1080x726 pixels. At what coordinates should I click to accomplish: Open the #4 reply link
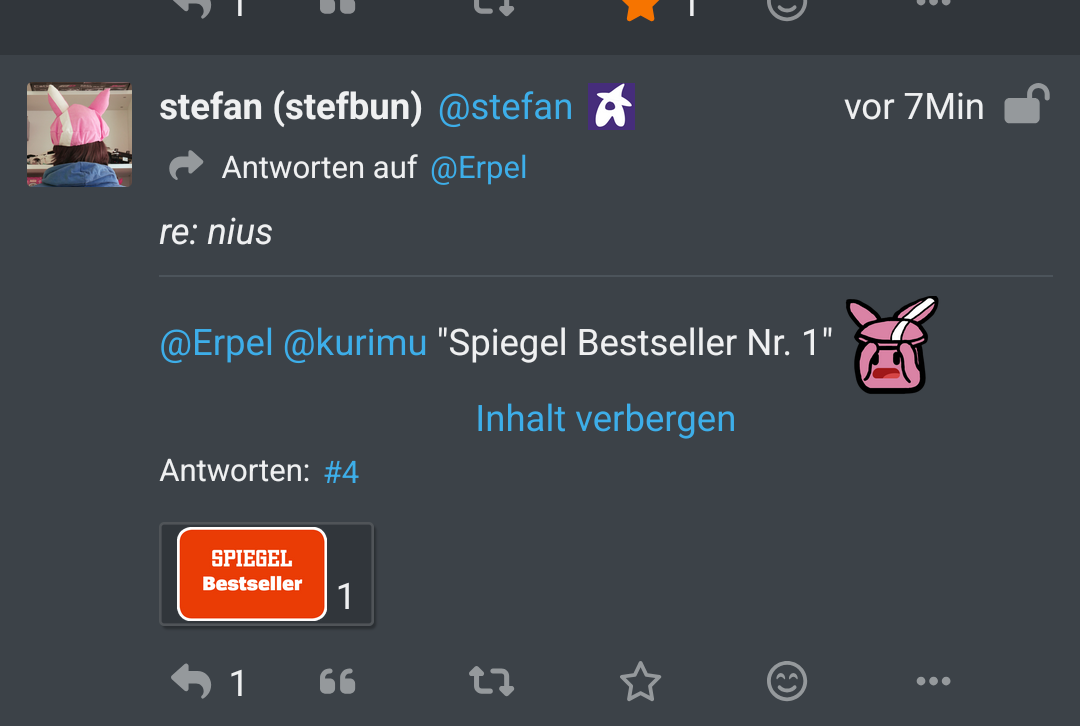(342, 471)
